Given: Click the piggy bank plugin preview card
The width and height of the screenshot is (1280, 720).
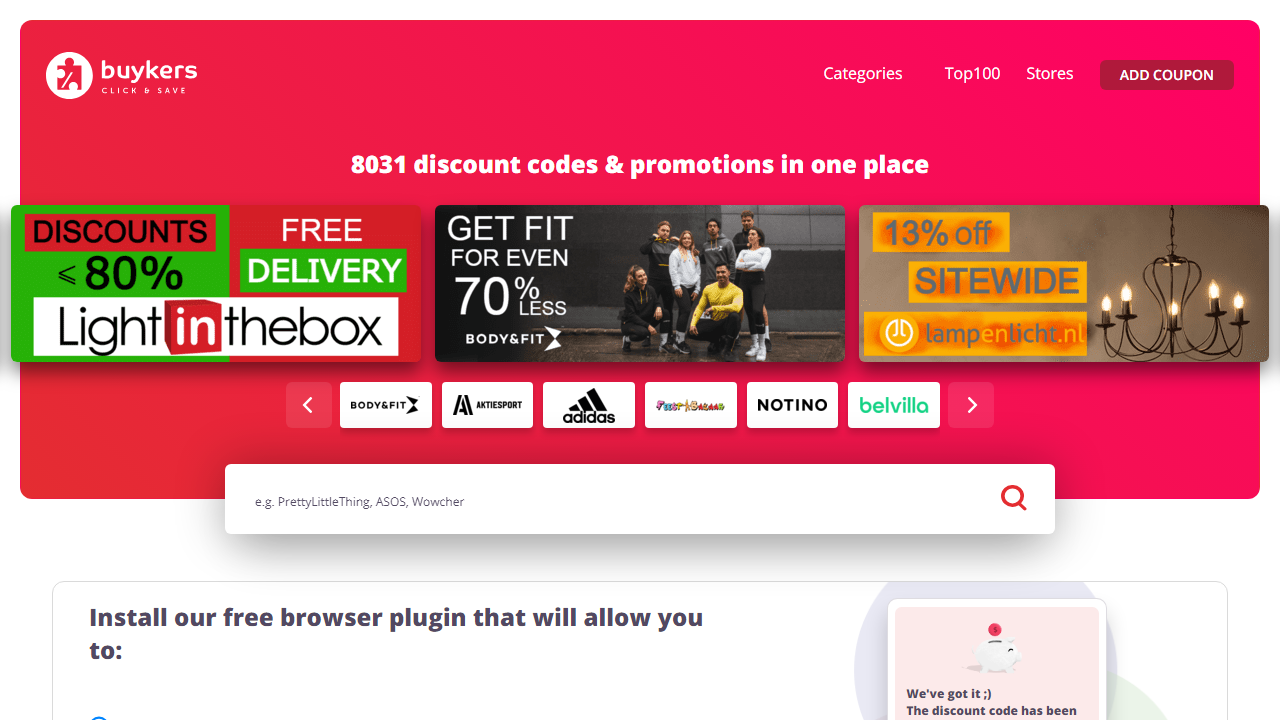Looking at the screenshot, I should pyautogui.click(x=997, y=663).
